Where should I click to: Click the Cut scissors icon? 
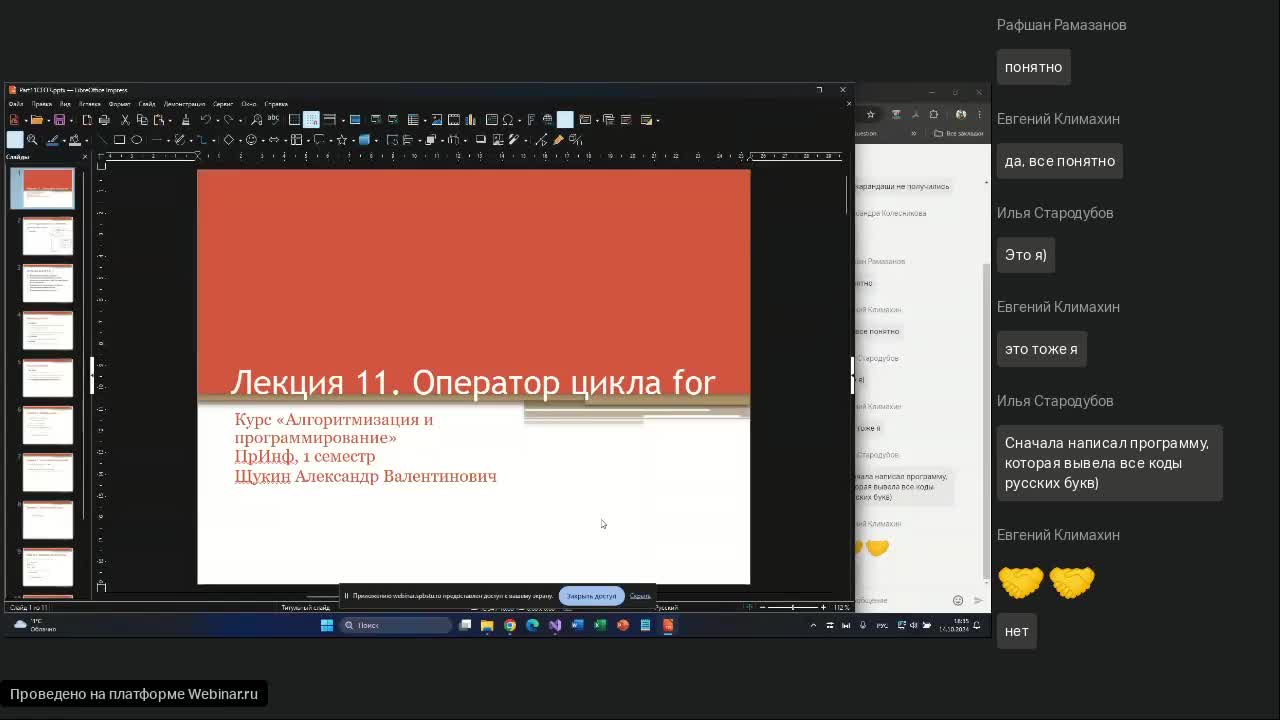125,120
